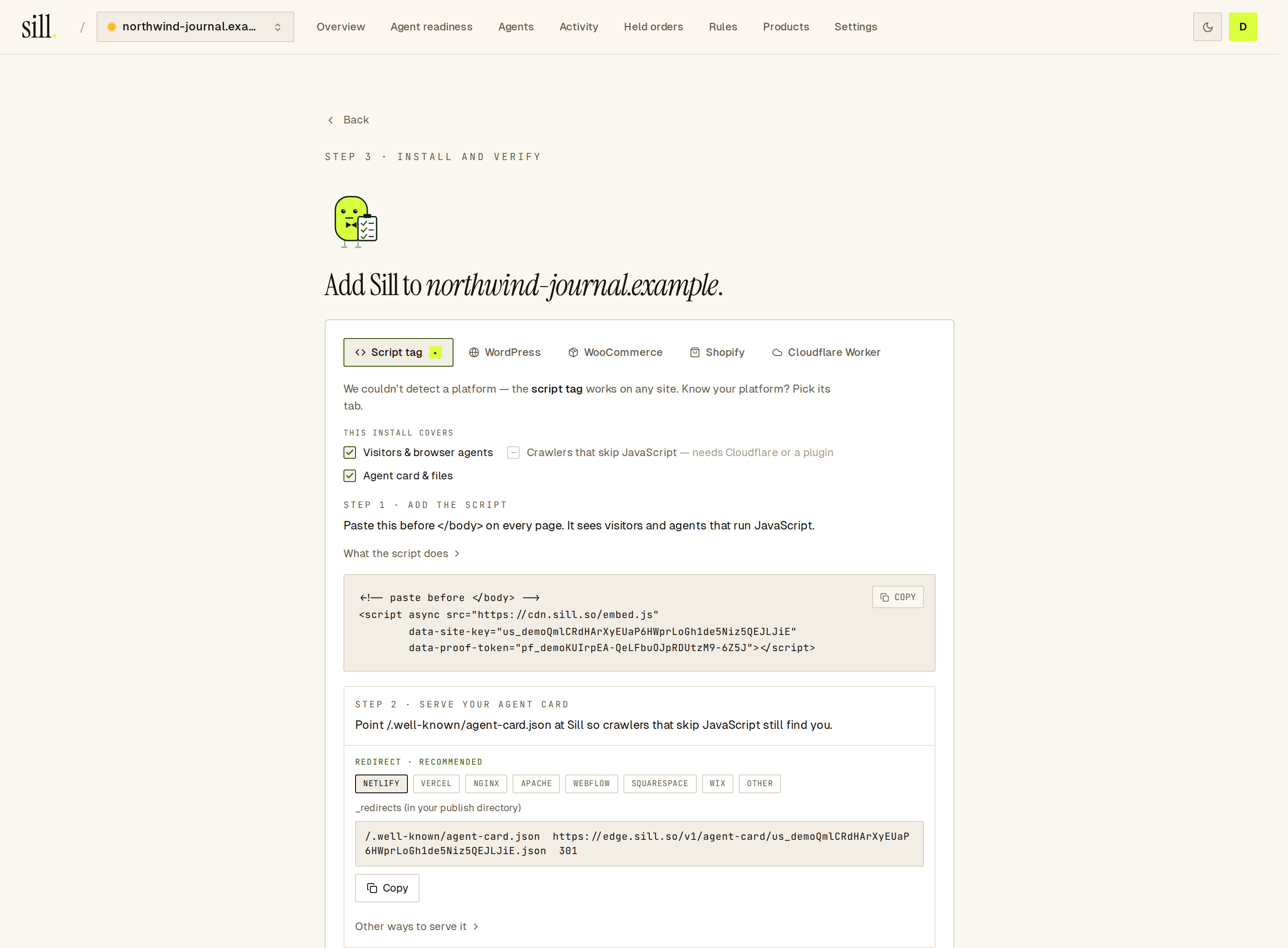Screen dimensions: 1288x948
Task: Open Products page
Action: pos(786,27)
